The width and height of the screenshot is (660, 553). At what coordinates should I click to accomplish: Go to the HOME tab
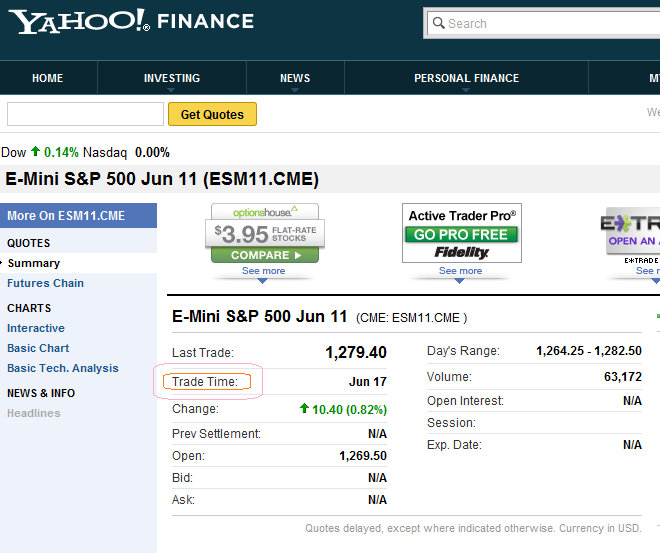[x=47, y=79]
